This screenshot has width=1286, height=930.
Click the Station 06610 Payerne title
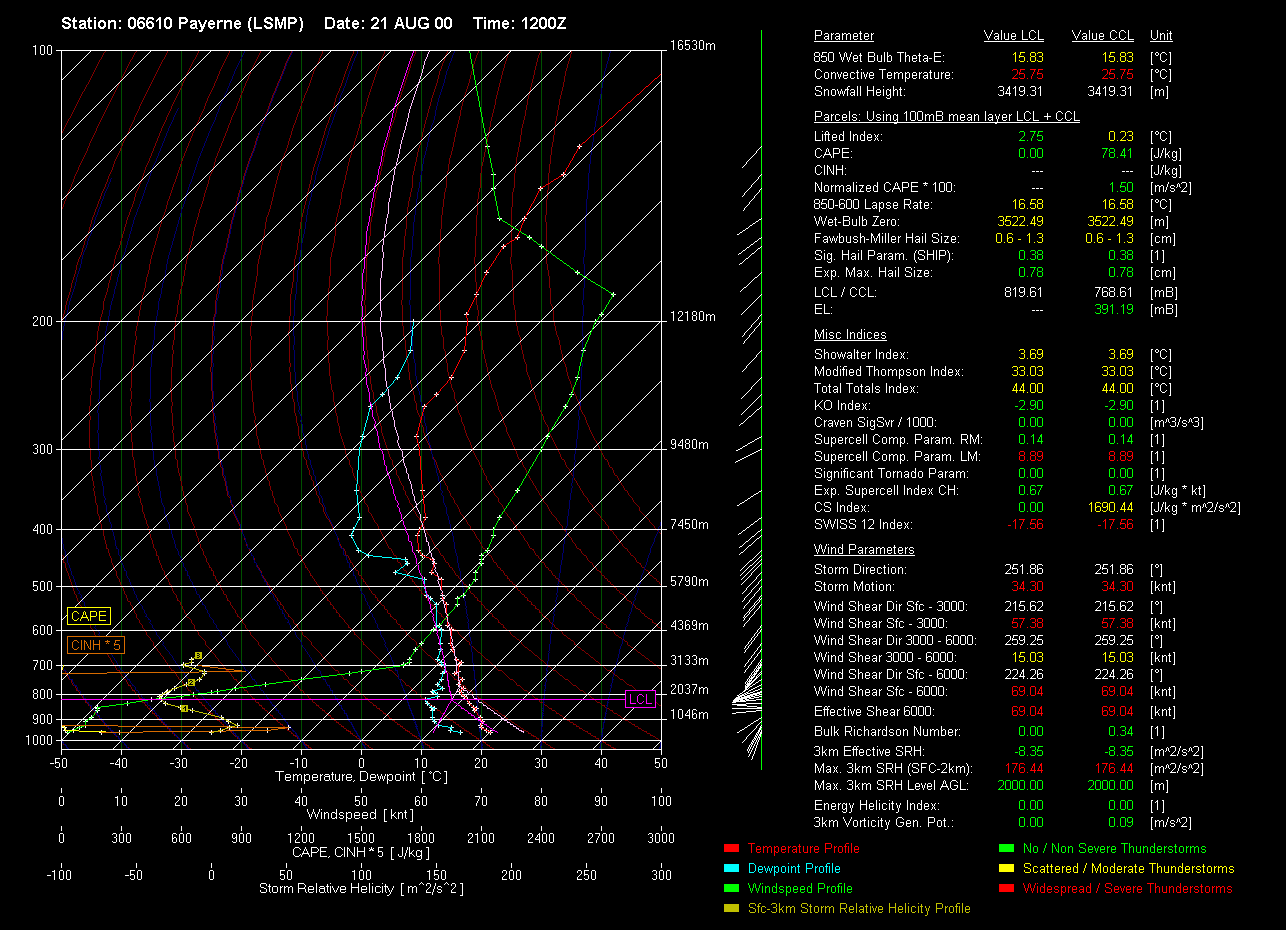click(182, 23)
